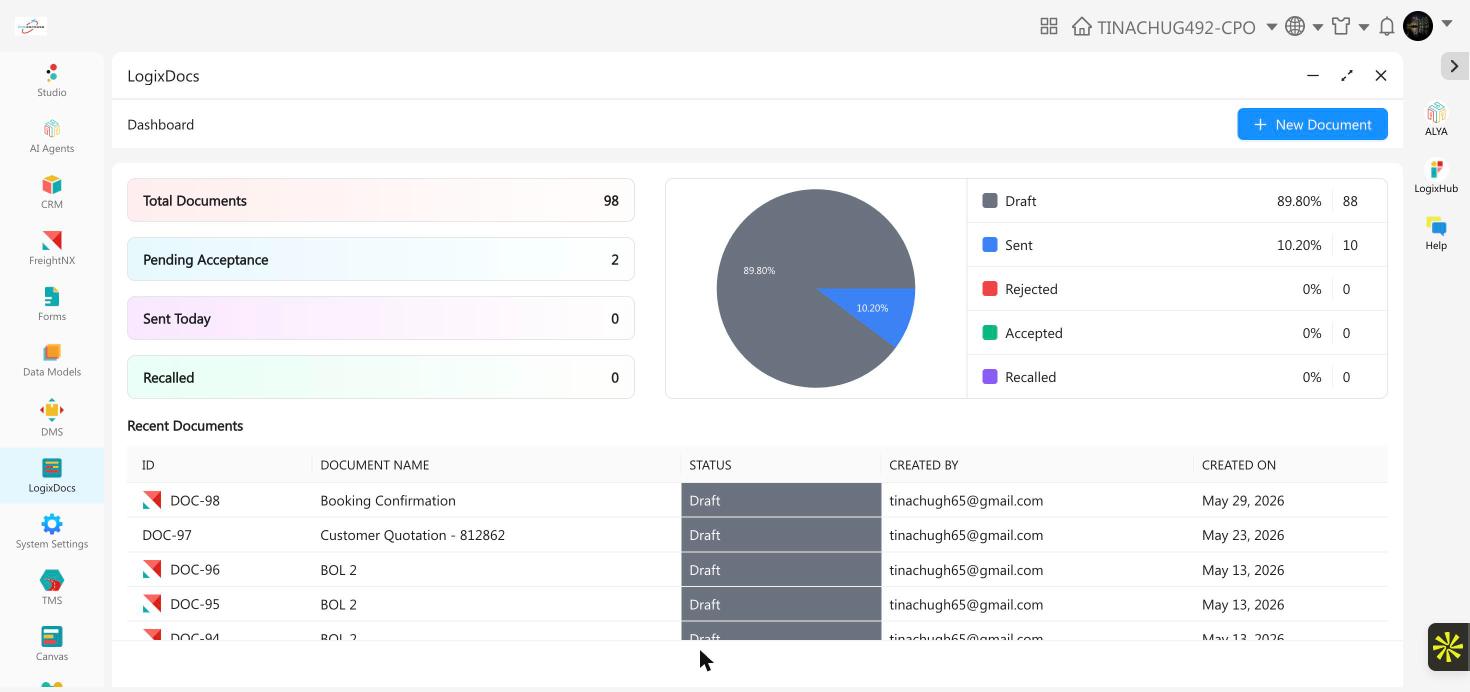Open the Pending Acceptance card
1470x692 pixels.
pos(381,259)
